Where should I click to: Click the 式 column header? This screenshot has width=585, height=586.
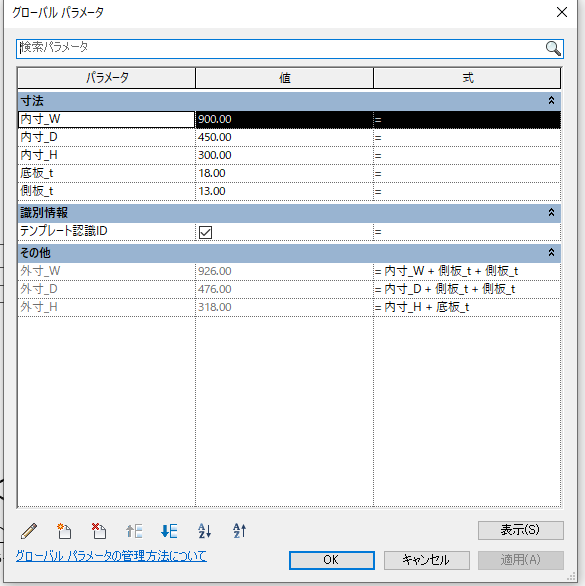[467, 78]
